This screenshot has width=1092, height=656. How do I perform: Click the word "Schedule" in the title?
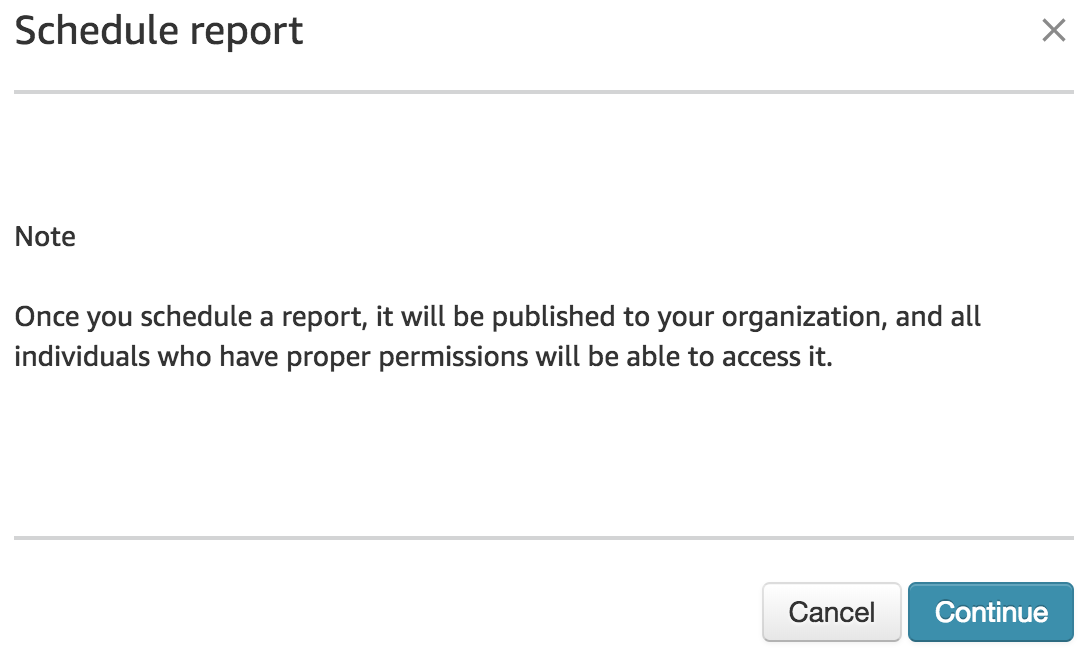[x=96, y=31]
